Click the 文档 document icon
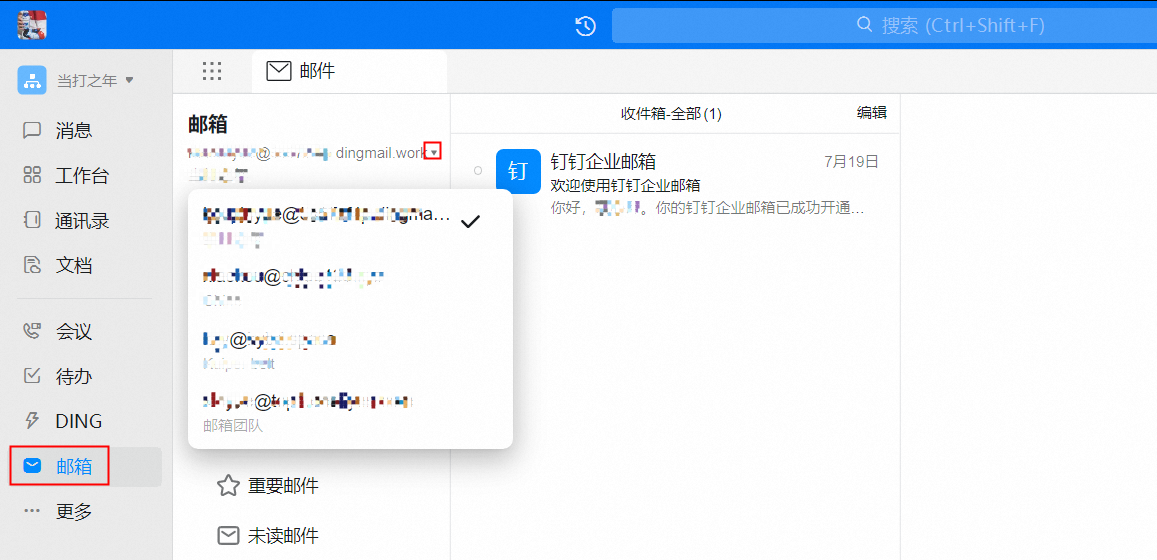1157x560 pixels. click(x=32, y=265)
